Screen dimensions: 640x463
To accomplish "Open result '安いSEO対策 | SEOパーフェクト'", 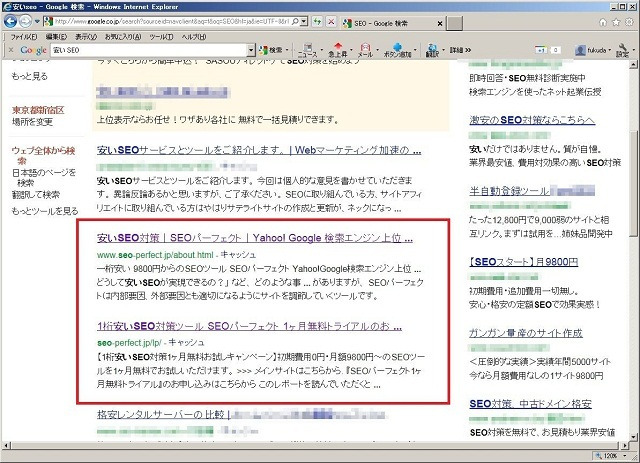I will tap(255, 238).
